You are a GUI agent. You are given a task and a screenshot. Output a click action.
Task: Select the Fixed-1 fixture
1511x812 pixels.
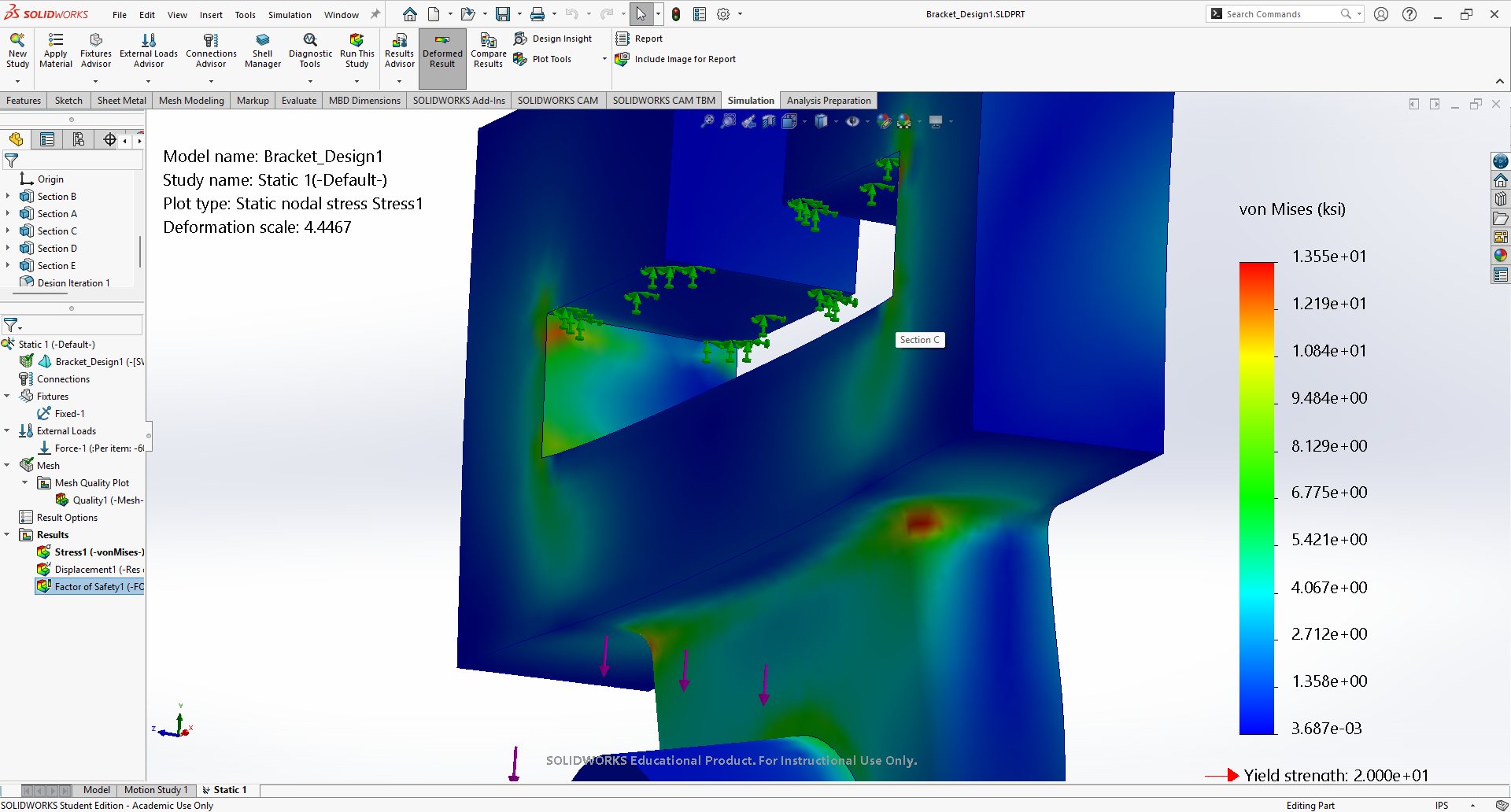click(61, 414)
